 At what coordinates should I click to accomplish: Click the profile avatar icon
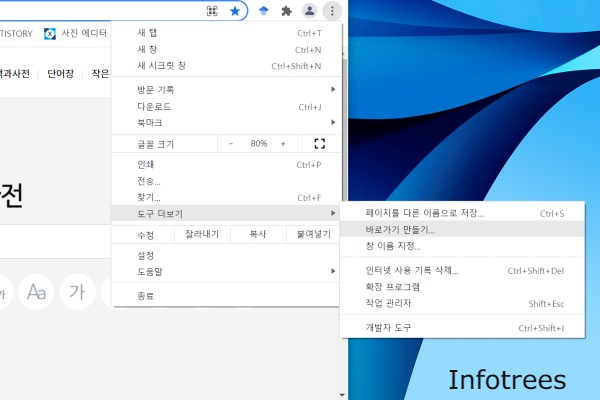[x=309, y=11]
